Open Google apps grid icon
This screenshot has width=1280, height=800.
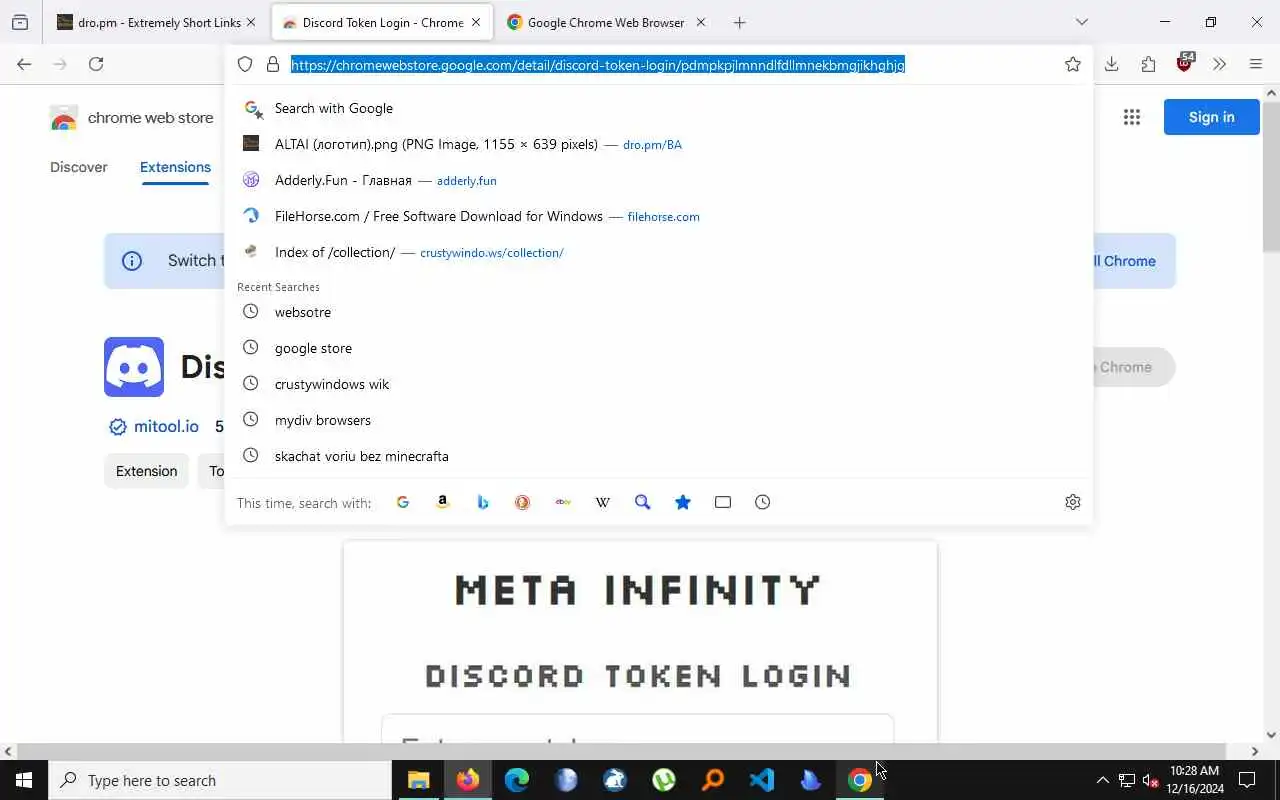coord(1132,117)
